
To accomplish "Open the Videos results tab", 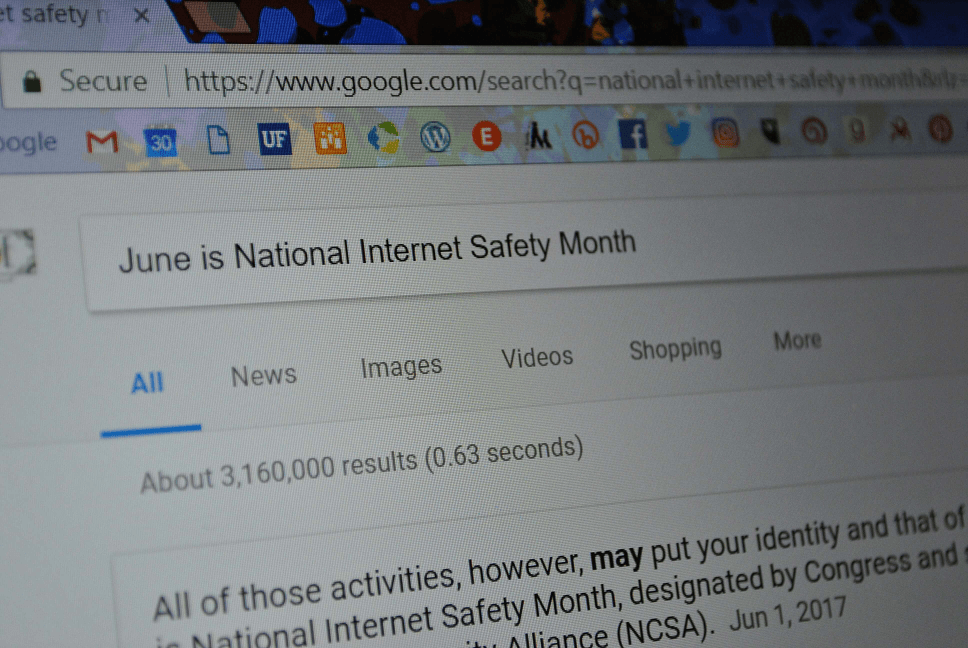I will coord(537,357).
